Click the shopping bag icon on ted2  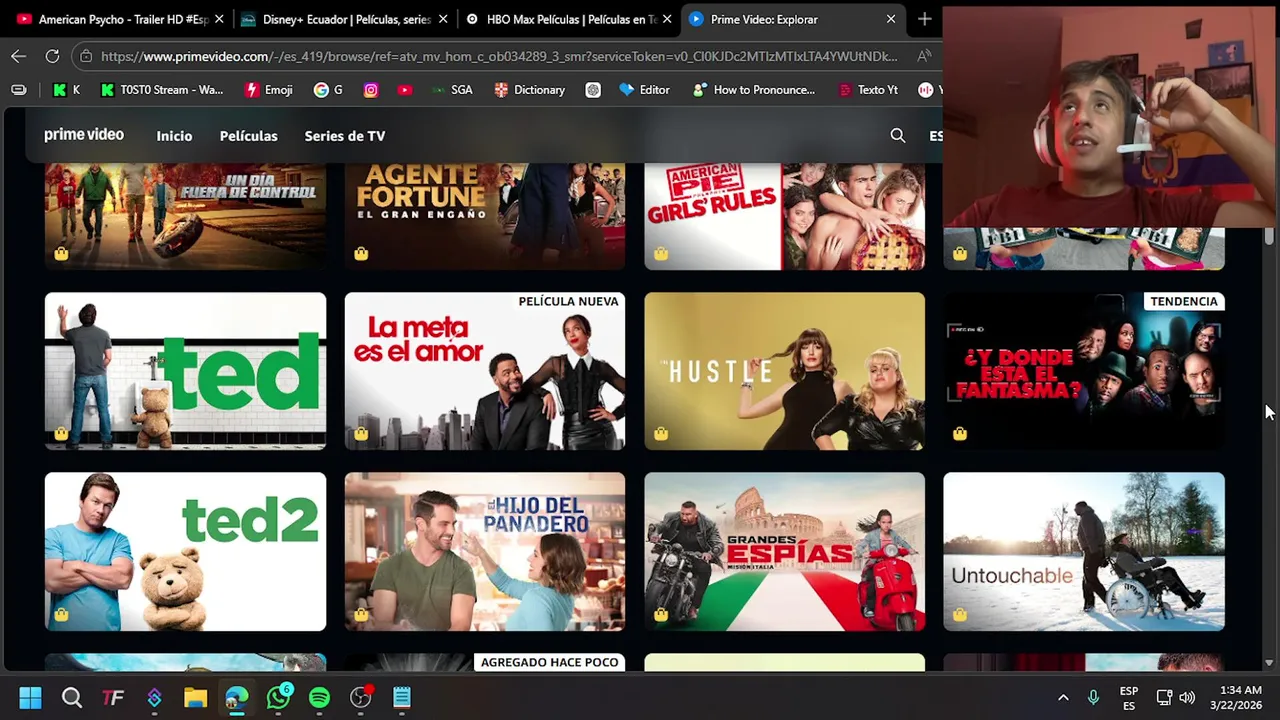62,614
